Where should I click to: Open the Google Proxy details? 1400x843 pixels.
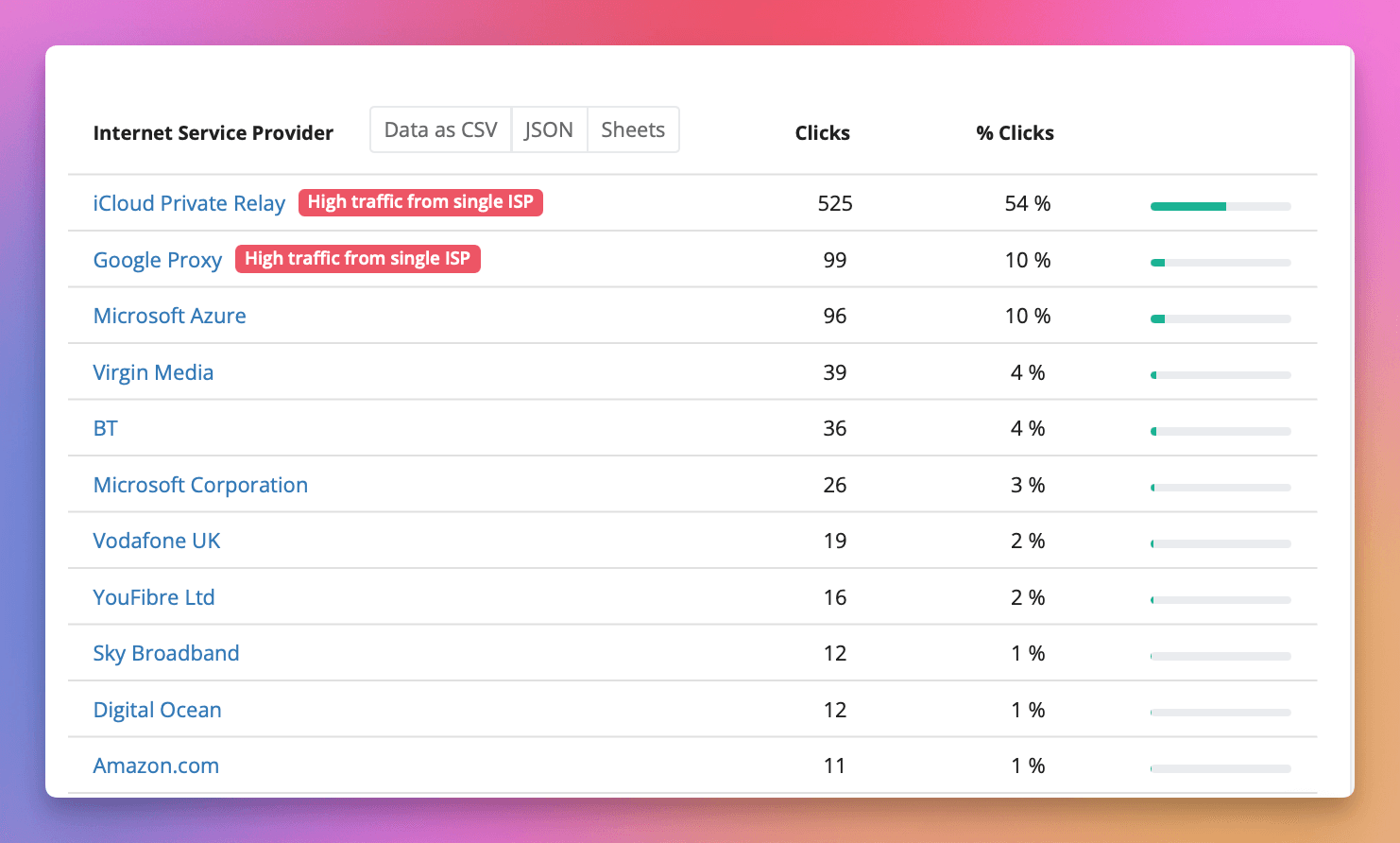coord(157,259)
